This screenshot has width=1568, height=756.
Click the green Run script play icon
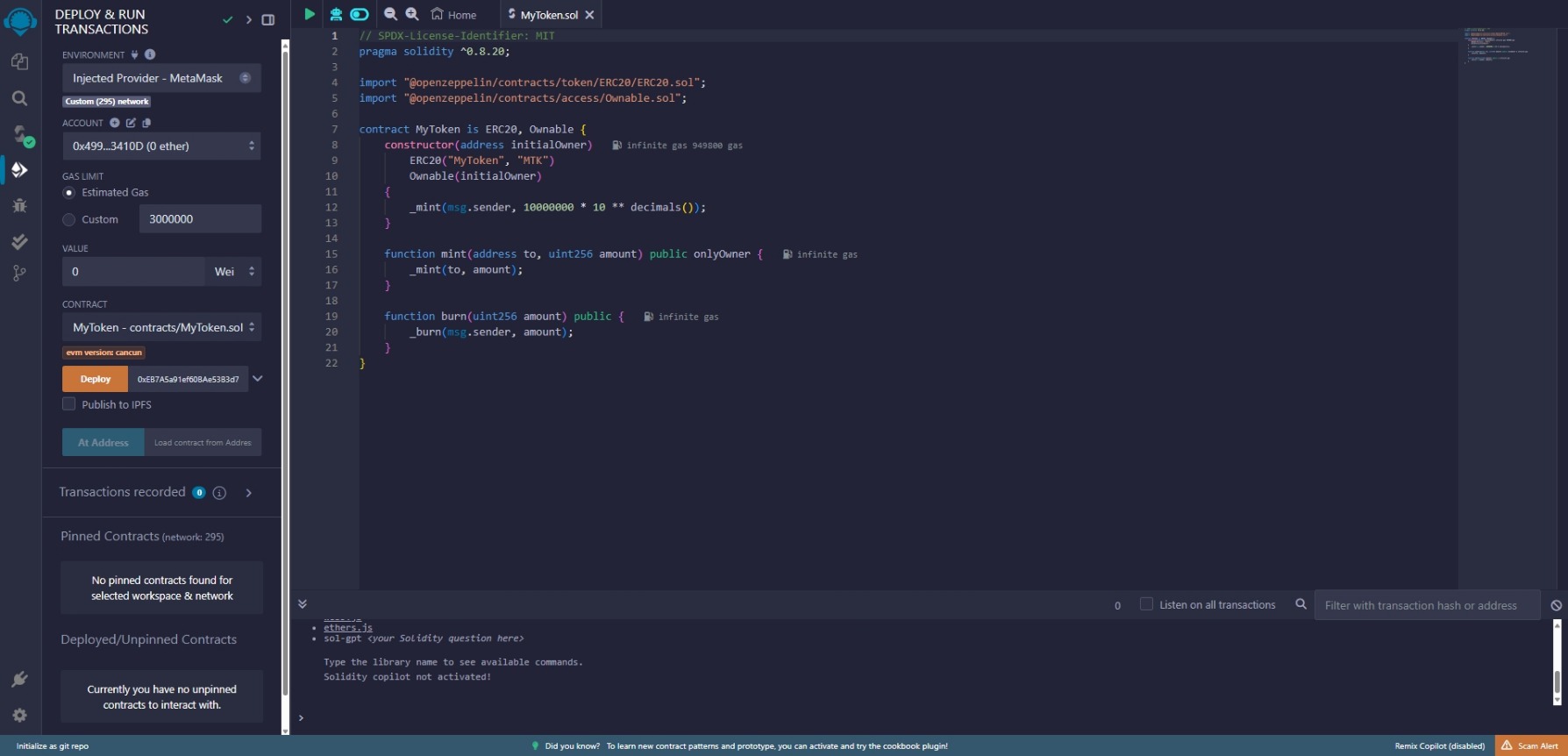pos(310,14)
